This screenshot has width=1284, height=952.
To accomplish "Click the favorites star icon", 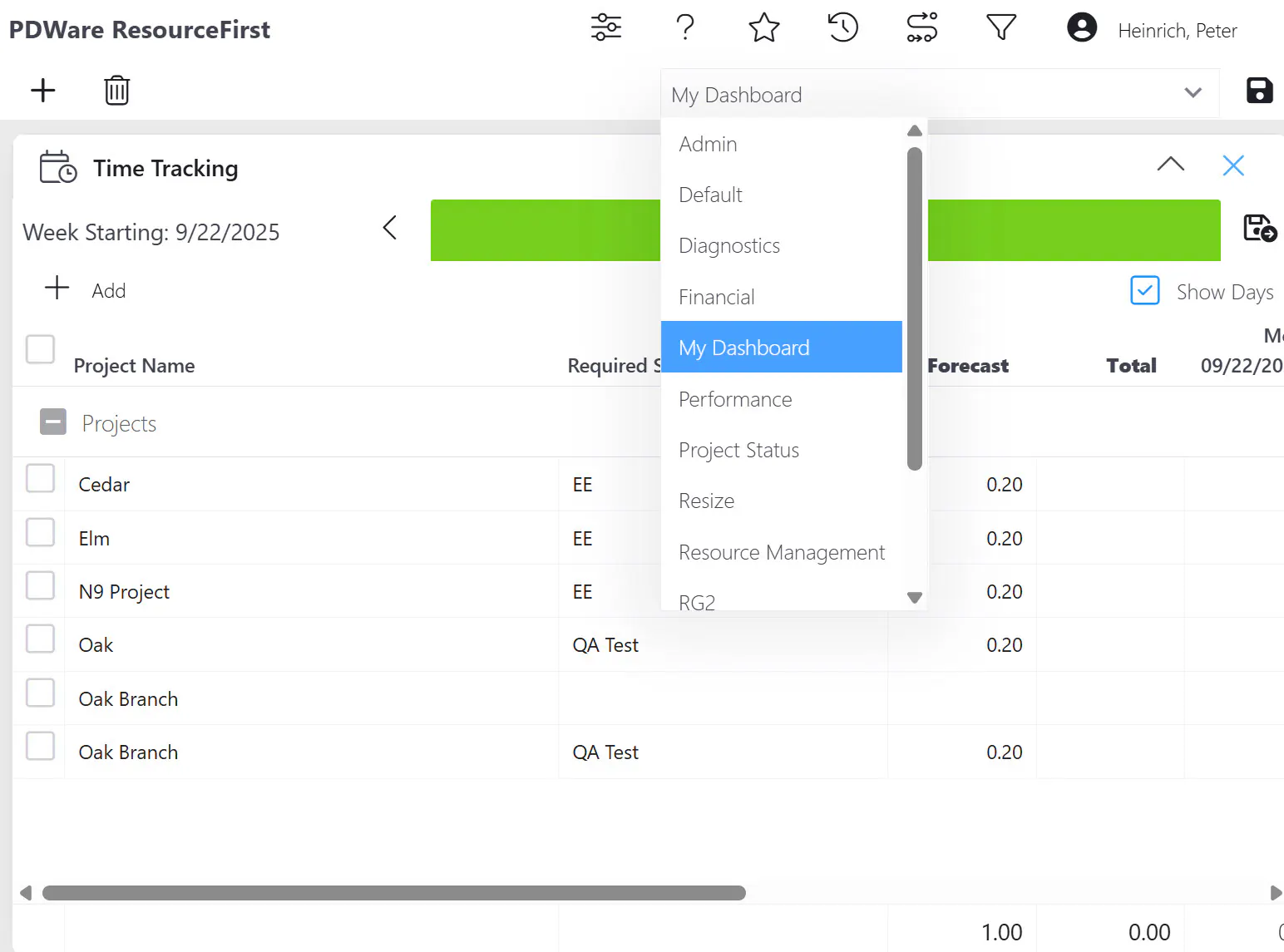I will [764, 27].
